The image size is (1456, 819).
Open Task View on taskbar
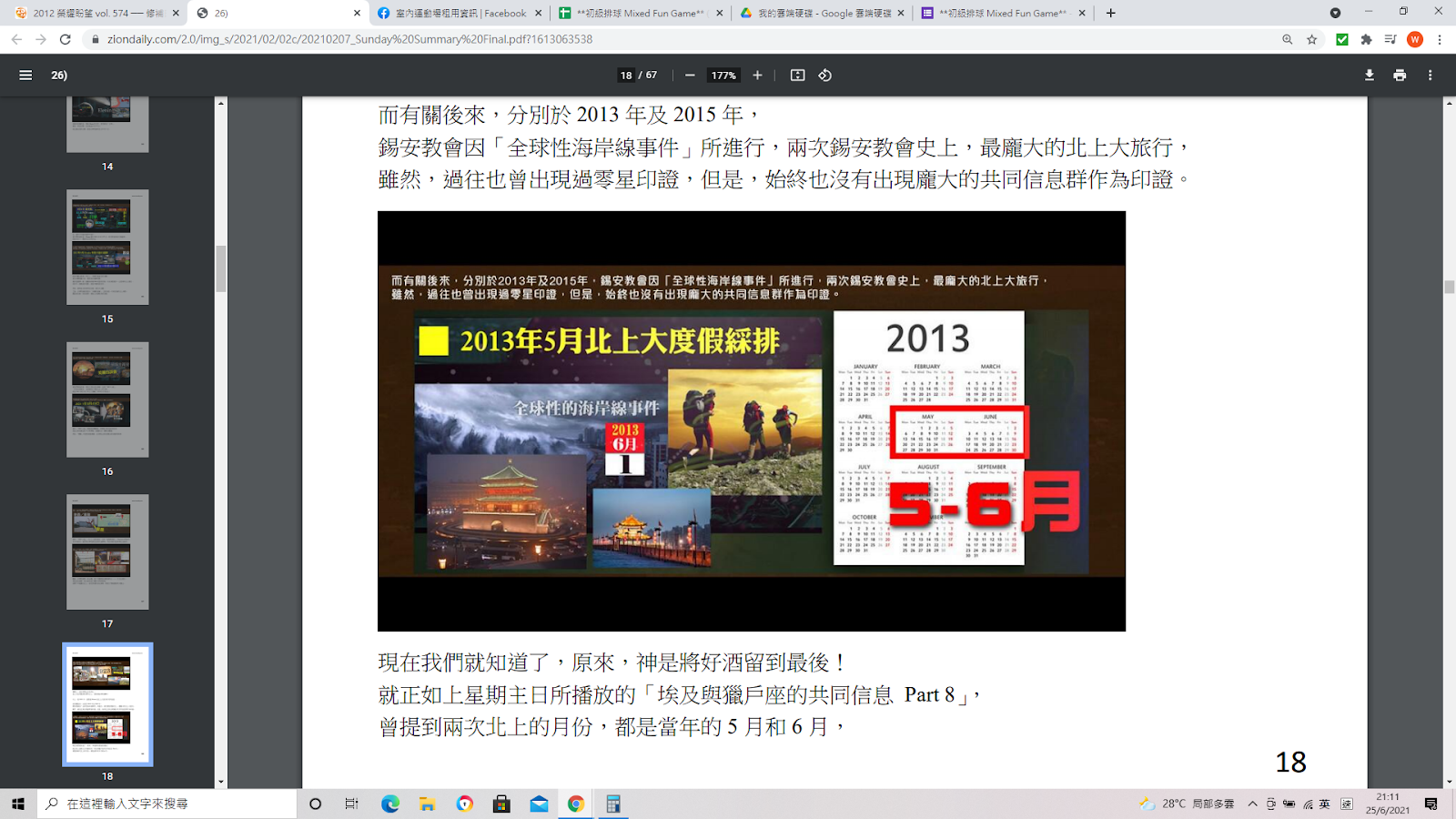click(x=352, y=804)
